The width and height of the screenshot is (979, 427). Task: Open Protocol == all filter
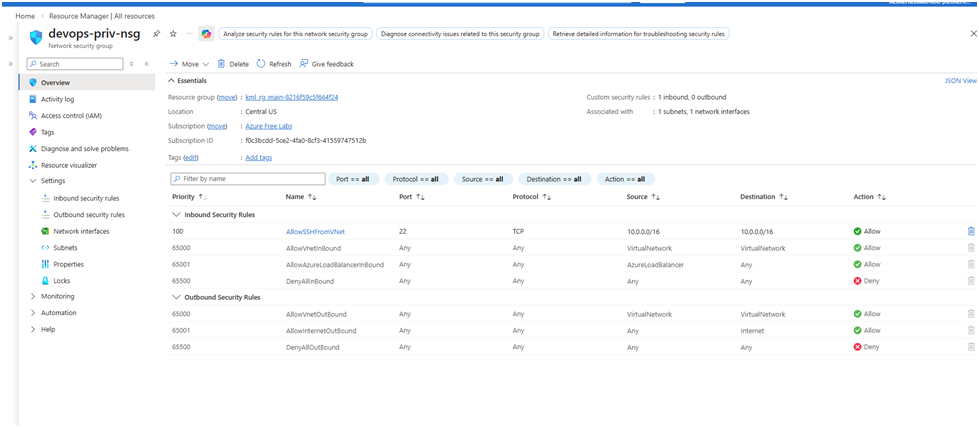click(x=415, y=179)
